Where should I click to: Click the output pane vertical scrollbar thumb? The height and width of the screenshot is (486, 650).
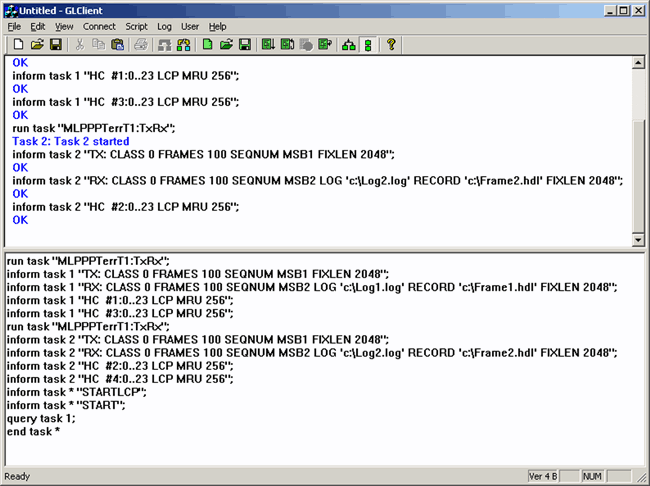click(638, 175)
